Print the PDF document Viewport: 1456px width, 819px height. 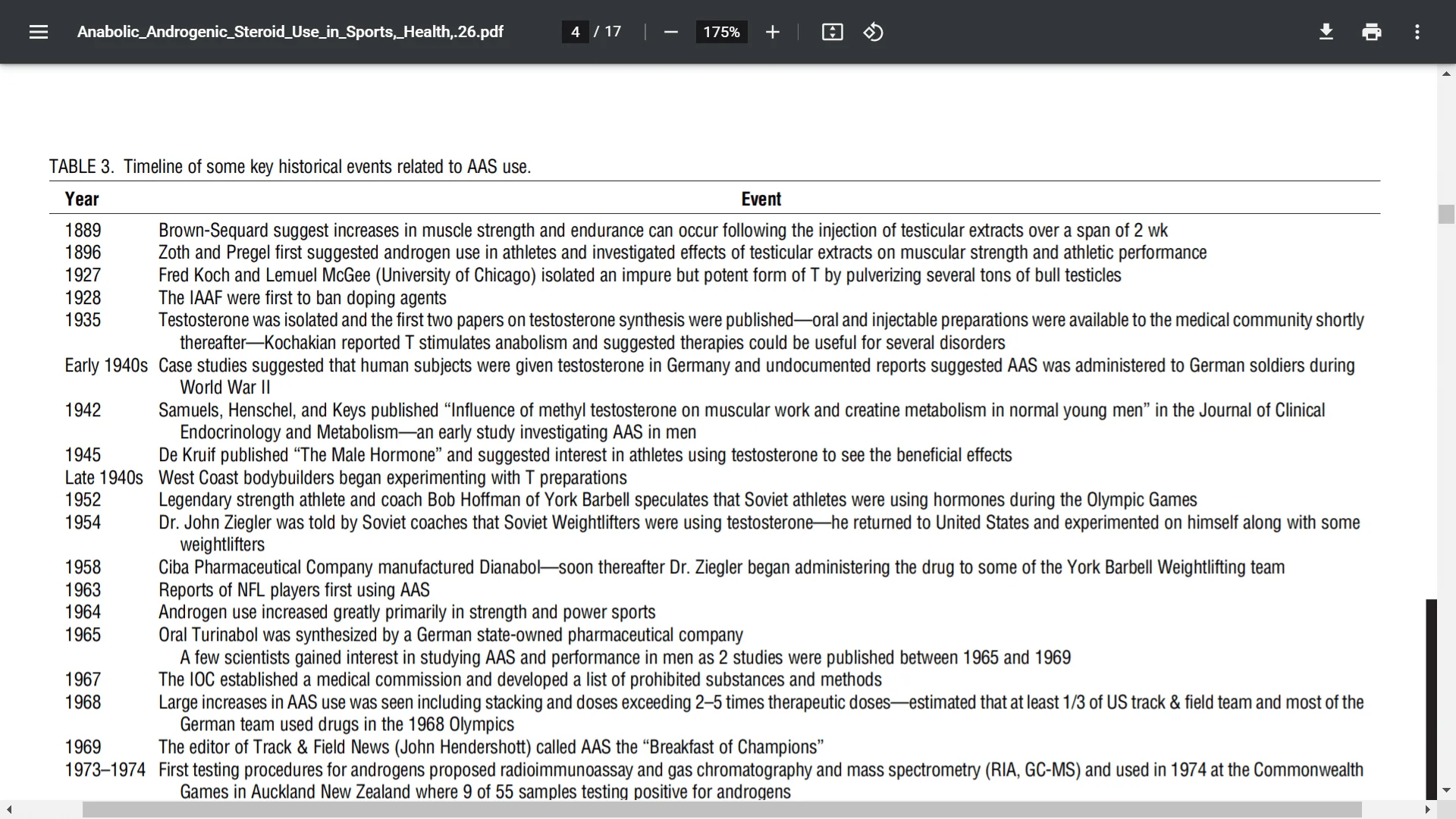click(x=1372, y=32)
